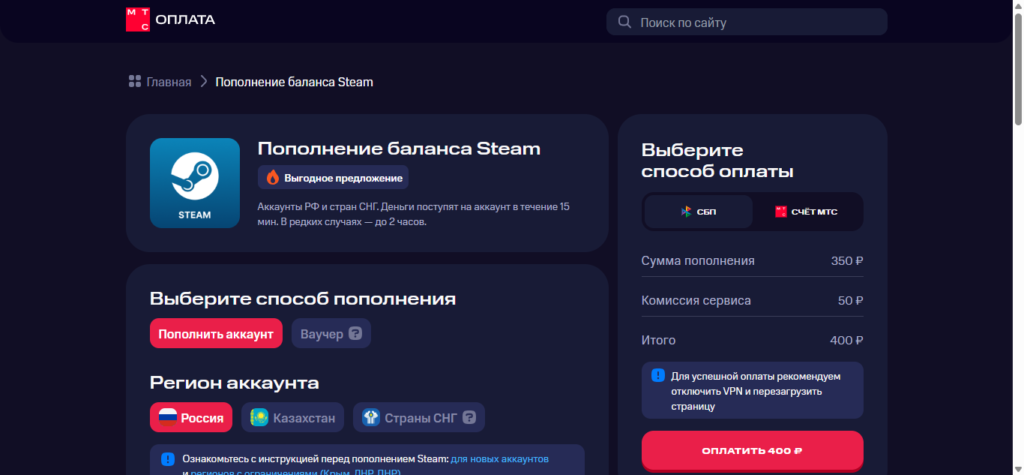Choose Страны СНГ region option
Image resolution: width=1024 pixels, height=475 pixels.
pos(419,417)
